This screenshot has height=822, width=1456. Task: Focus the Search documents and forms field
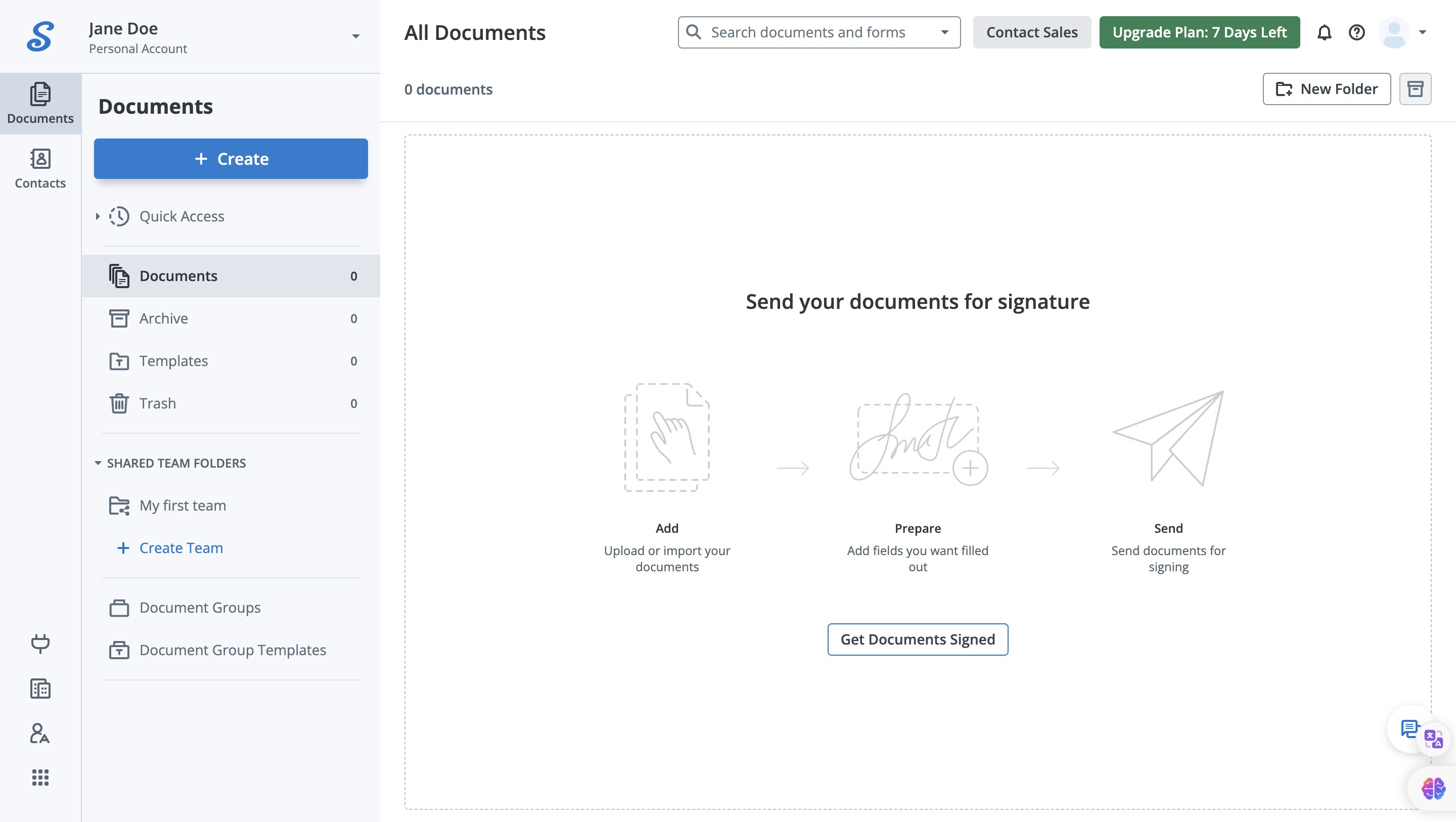808,32
